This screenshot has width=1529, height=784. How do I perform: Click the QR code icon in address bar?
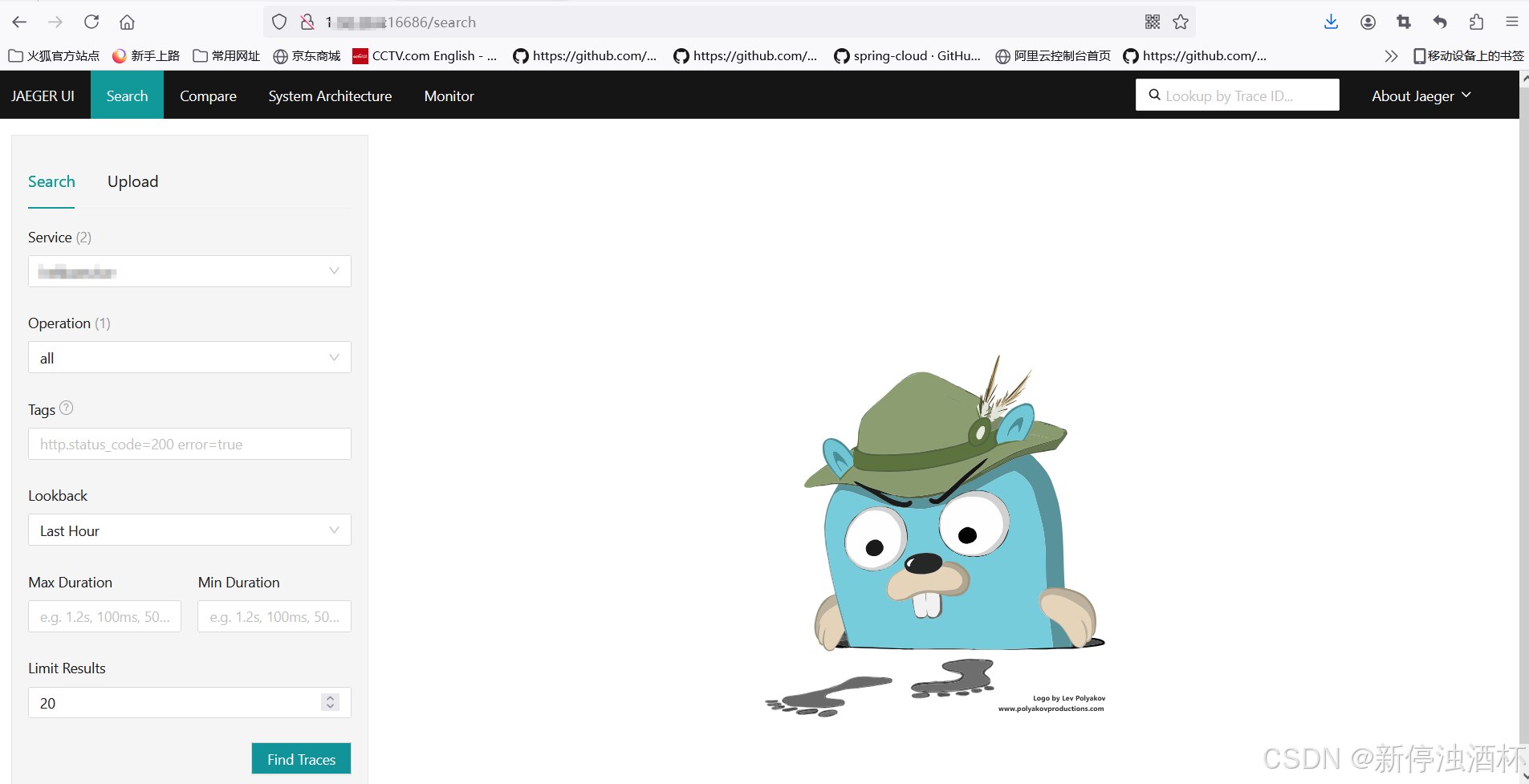(1153, 22)
